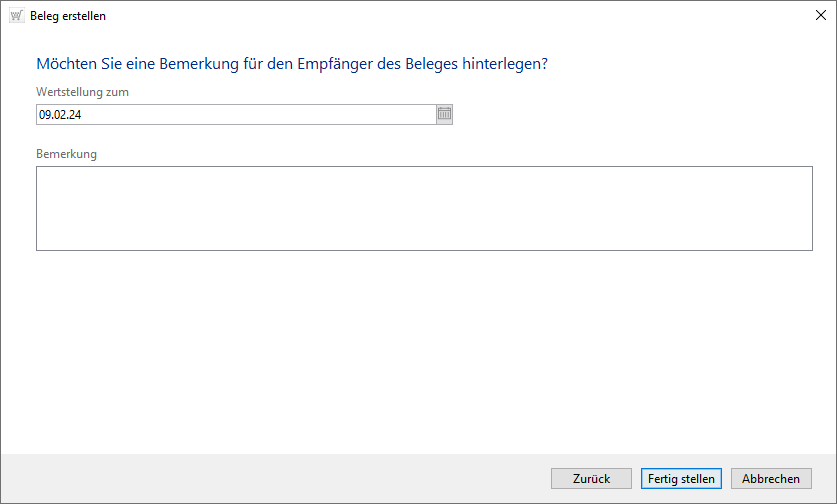Click the right end of the remark box
Viewport: 837px width, 504px height.
[800, 208]
